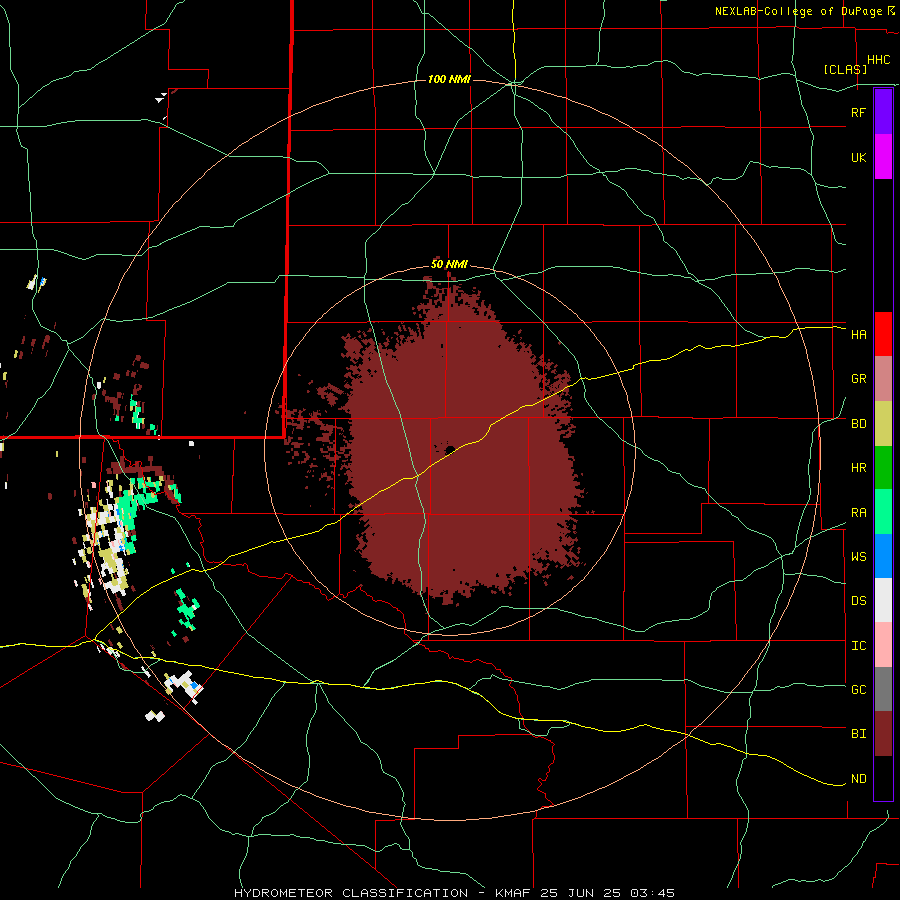Click the [CLAS] units label

(845, 69)
